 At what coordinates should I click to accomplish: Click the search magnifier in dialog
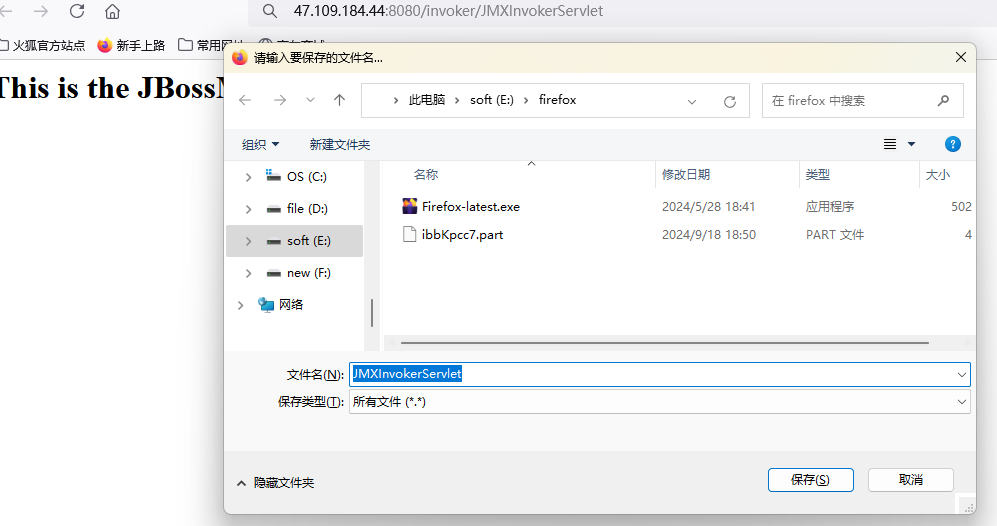[944, 100]
